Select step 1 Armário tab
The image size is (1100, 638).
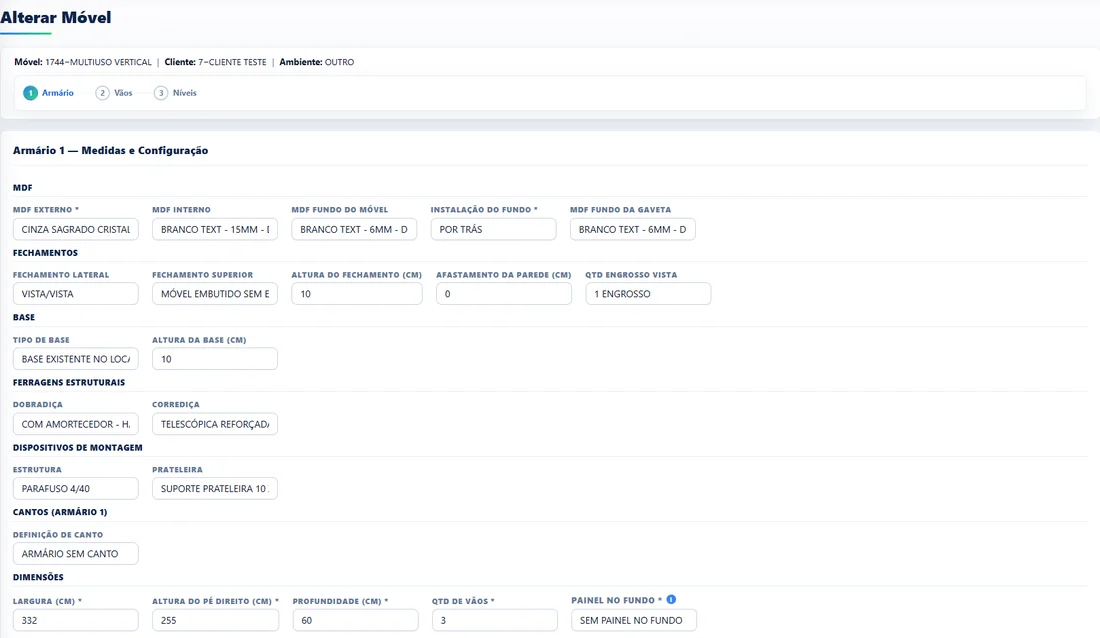pos(48,93)
